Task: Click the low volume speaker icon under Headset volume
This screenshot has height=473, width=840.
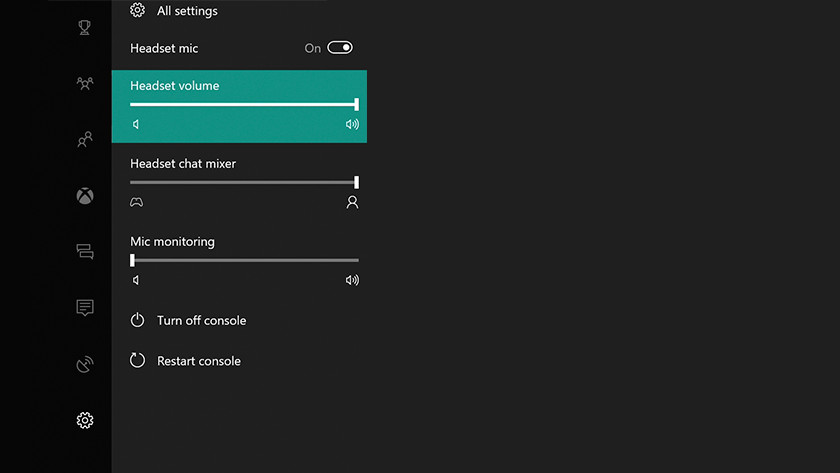Action: click(136, 125)
